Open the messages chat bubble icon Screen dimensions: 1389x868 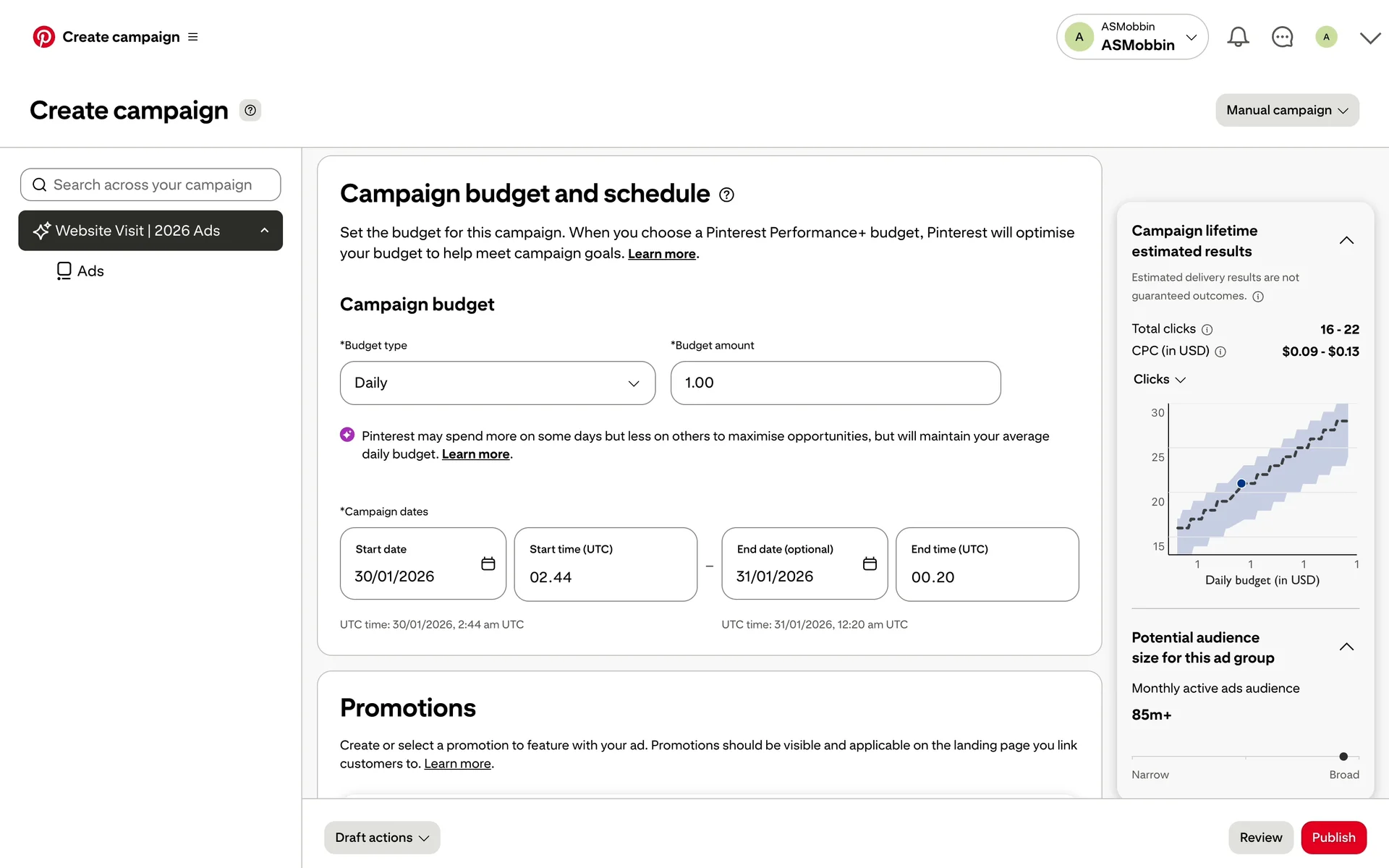coord(1282,37)
